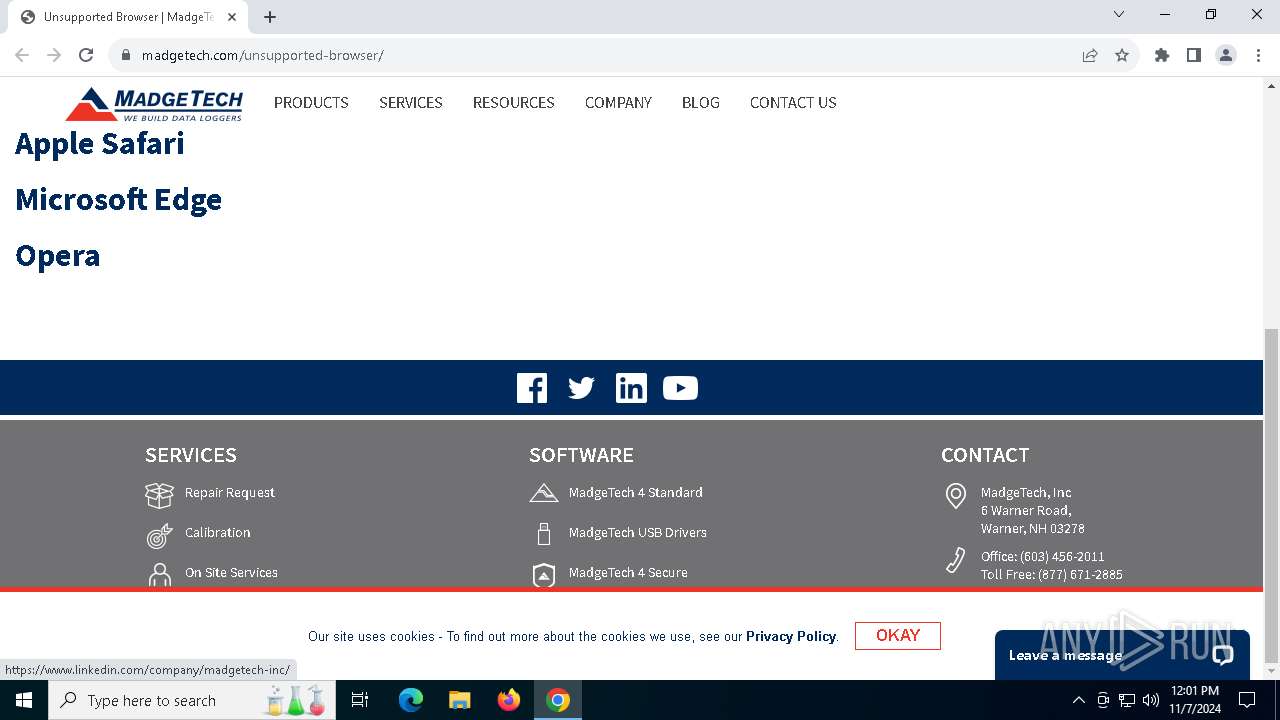Open the browser Extensions puzzle icon

coord(1162,55)
